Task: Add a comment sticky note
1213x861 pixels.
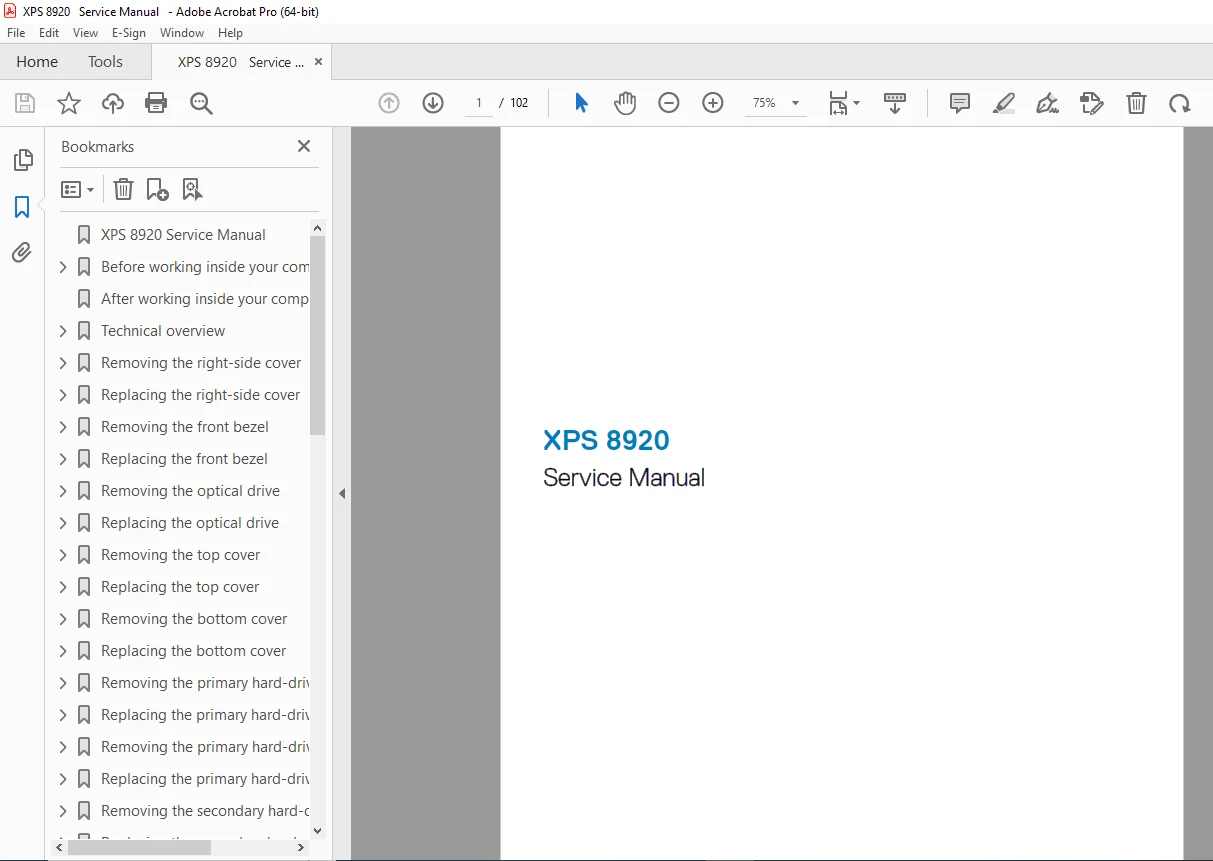Action: [x=960, y=103]
